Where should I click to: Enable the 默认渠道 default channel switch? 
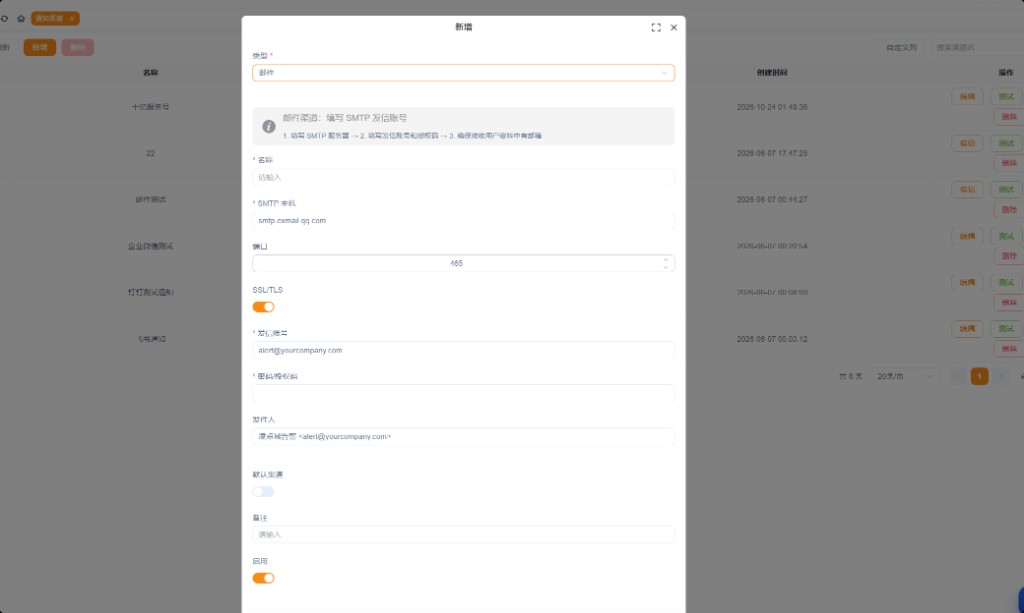(x=263, y=492)
